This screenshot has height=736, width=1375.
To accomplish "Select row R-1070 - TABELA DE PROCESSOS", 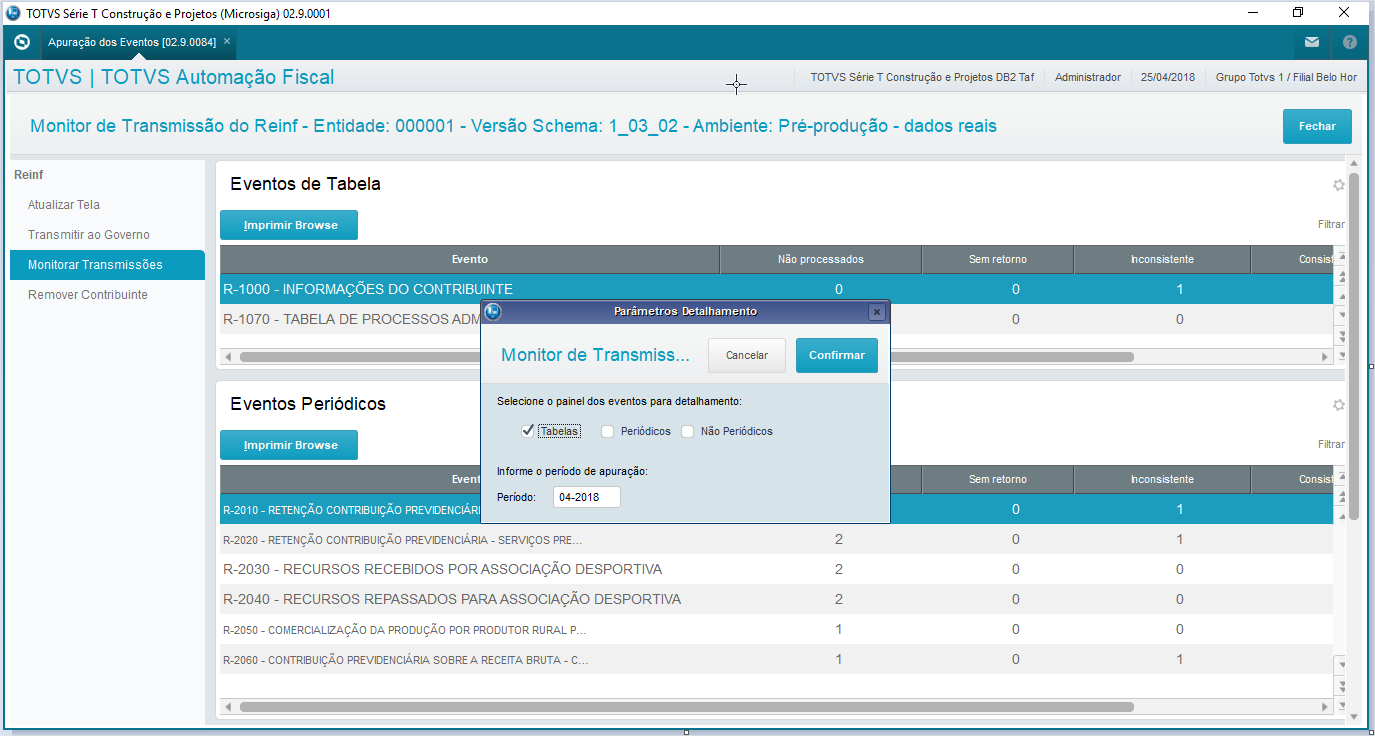I will pos(777,319).
